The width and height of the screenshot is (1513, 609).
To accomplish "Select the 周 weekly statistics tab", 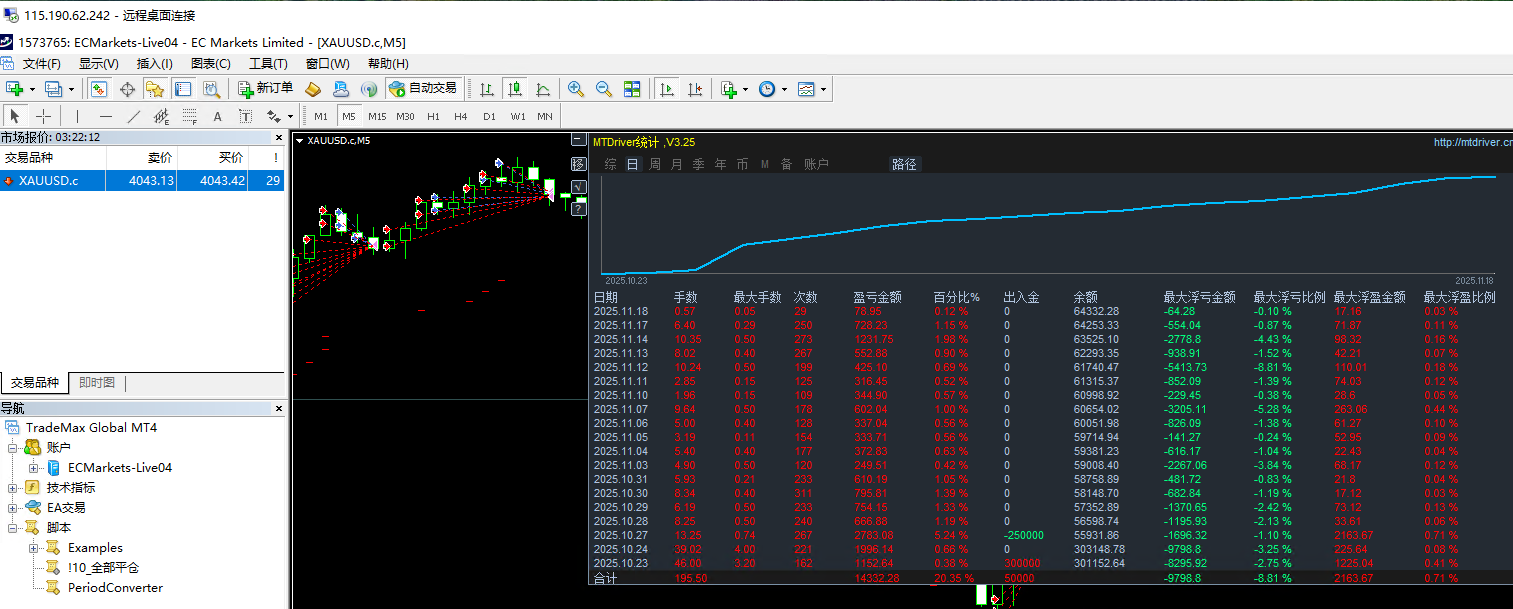I will tap(655, 164).
